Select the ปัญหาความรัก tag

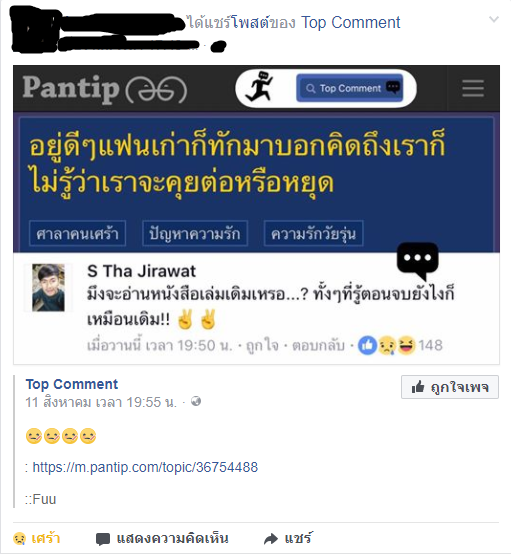pos(195,234)
